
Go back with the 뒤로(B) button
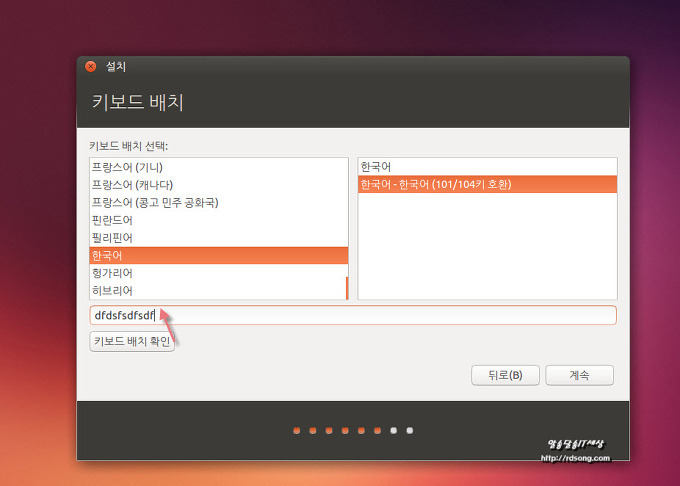tap(505, 375)
